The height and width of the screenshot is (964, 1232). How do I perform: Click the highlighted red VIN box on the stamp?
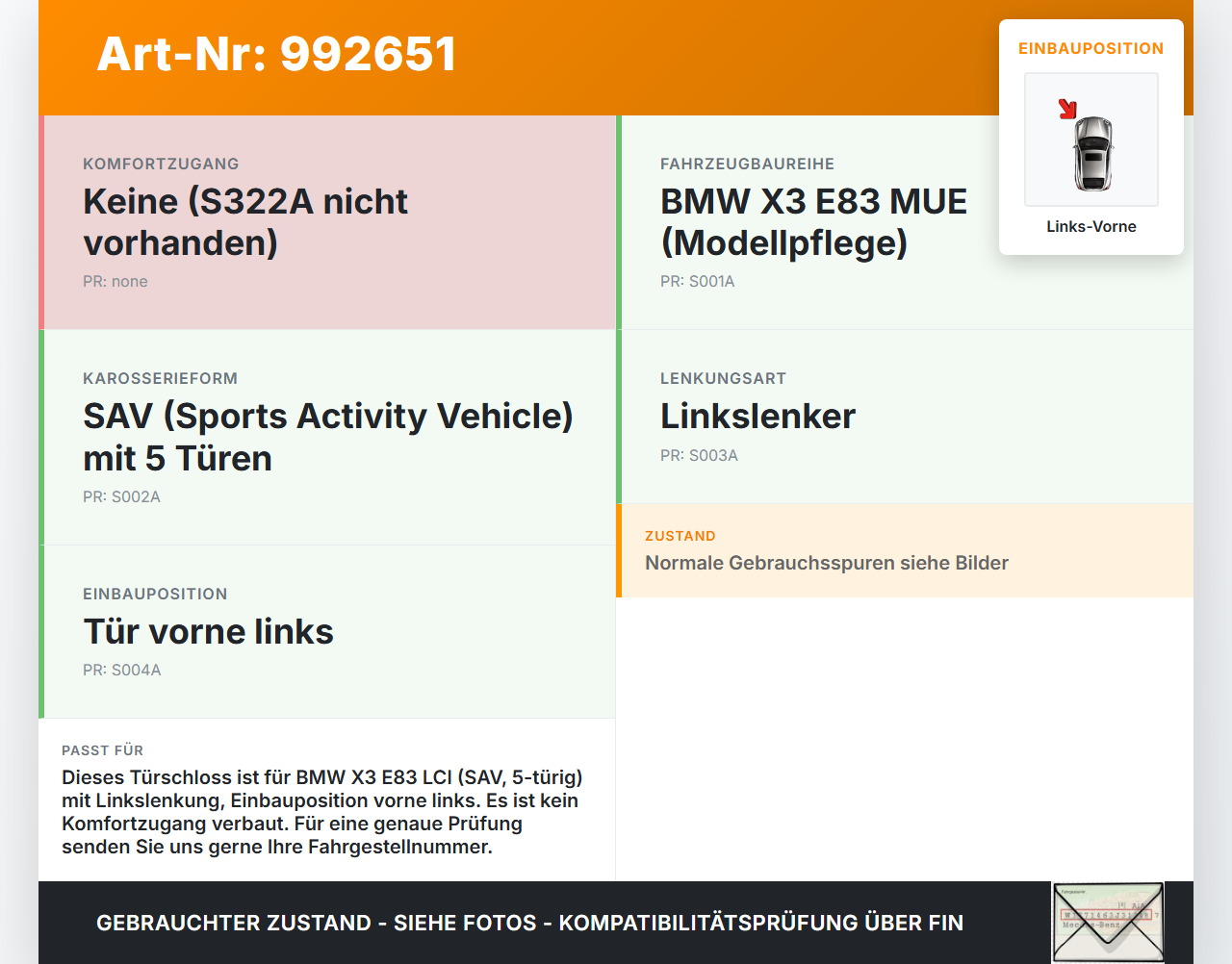pos(1105,915)
